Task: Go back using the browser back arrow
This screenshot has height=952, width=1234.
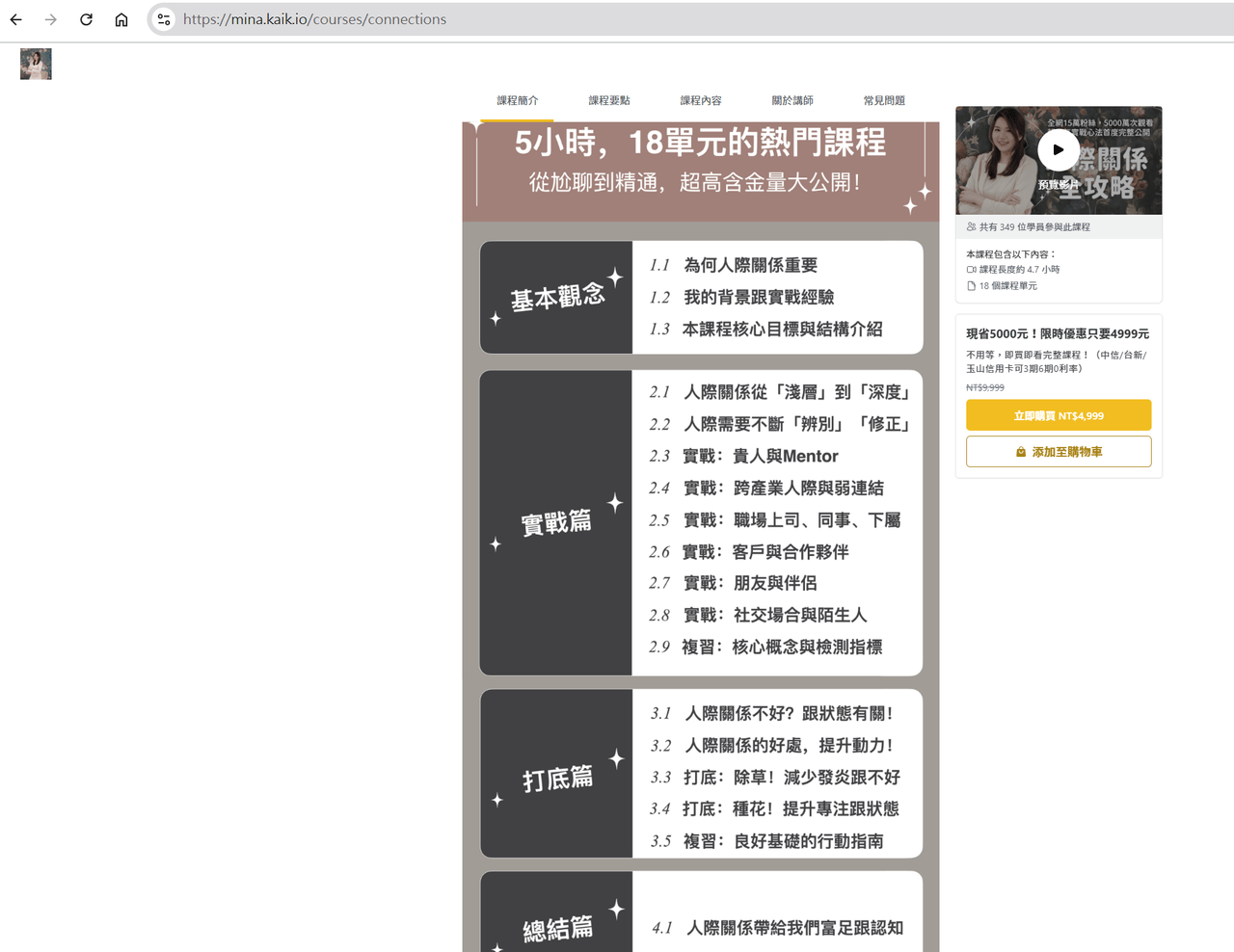Action: (x=16, y=19)
